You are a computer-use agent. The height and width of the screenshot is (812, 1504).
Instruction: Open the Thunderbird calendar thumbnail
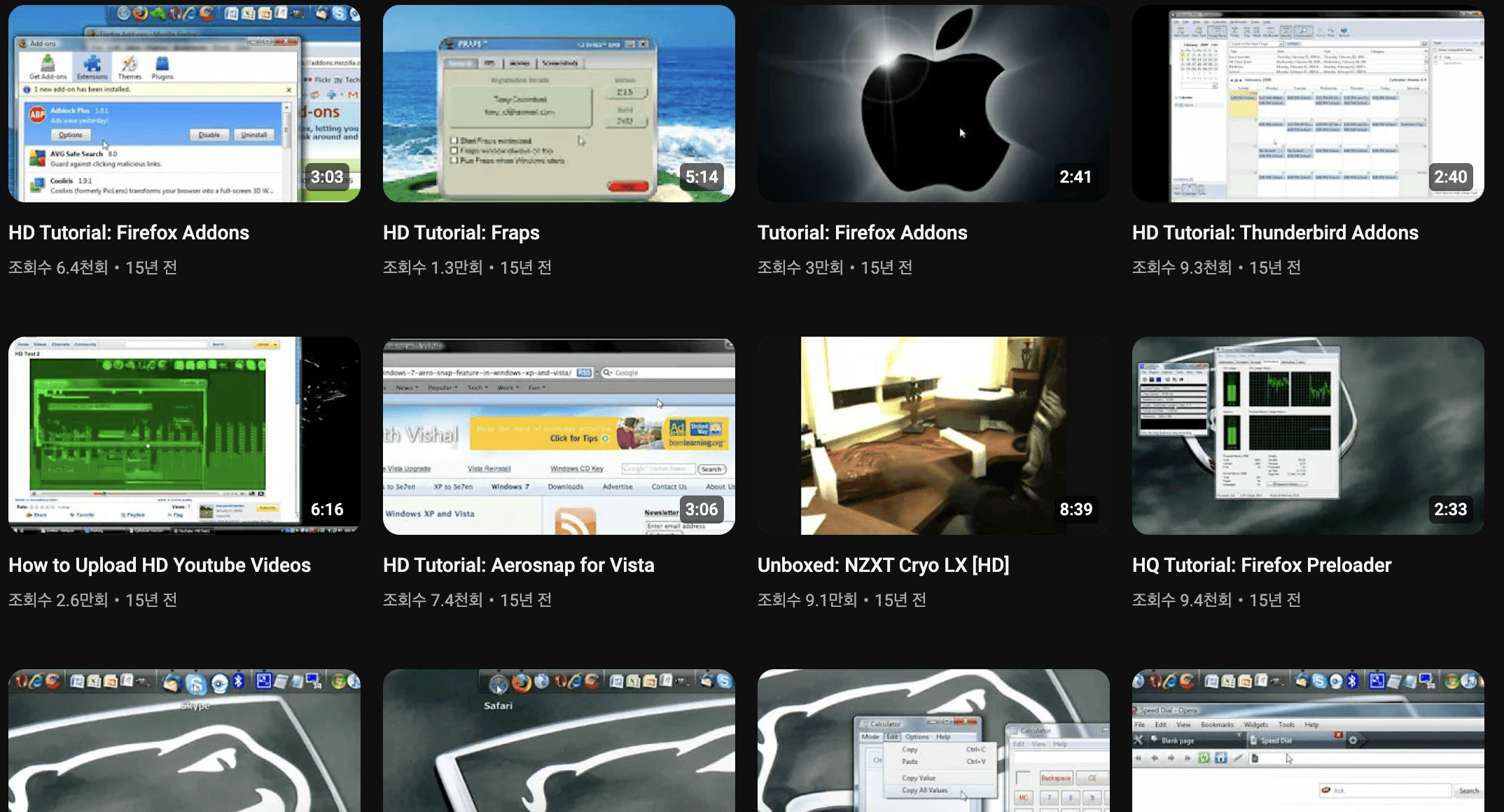[1308, 104]
